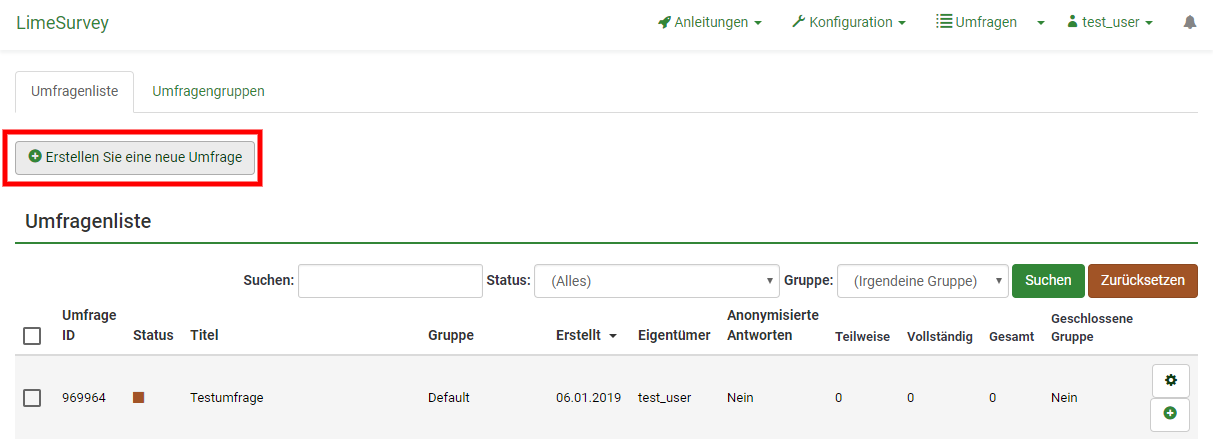Switch to the Umfragengruppen tab

(208, 91)
